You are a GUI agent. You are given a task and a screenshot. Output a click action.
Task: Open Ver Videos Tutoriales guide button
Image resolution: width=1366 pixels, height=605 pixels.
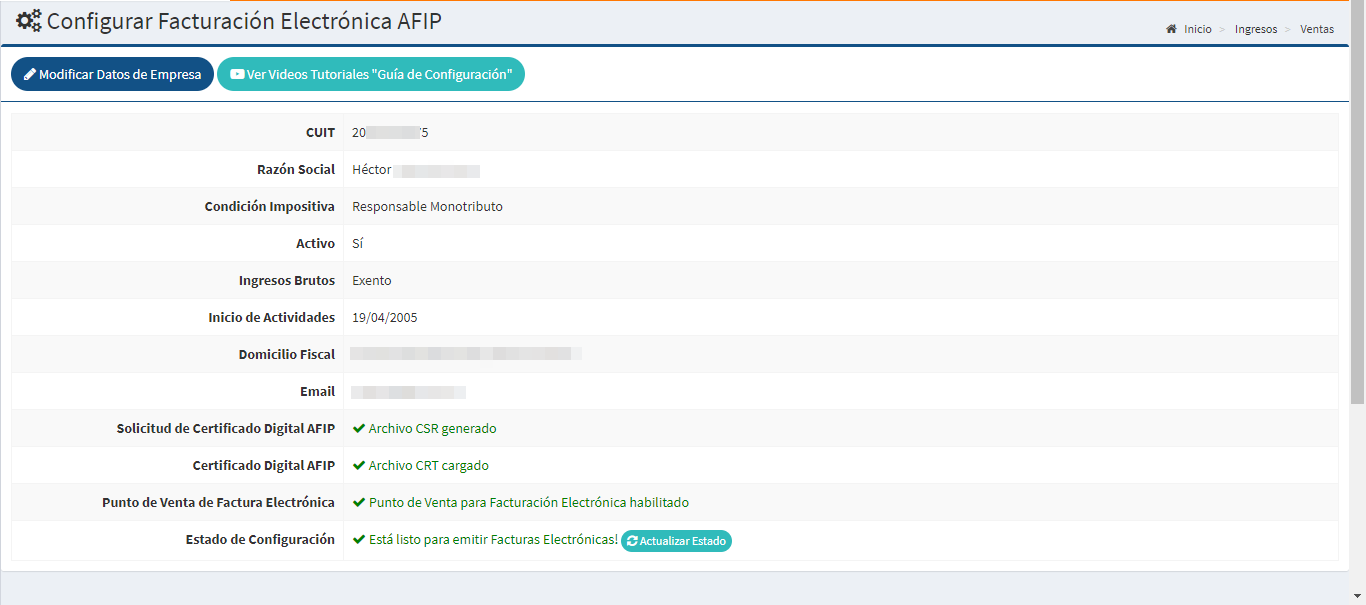click(x=371, y=74)
